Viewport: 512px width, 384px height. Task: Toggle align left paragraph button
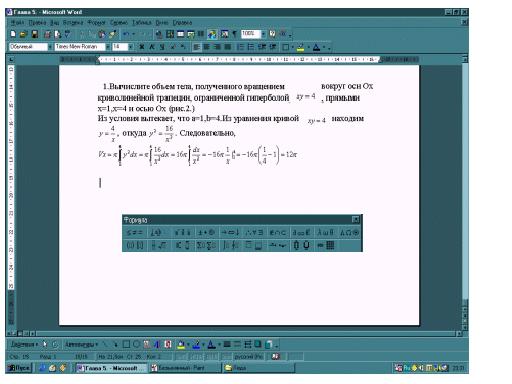(x=197, y=47)
